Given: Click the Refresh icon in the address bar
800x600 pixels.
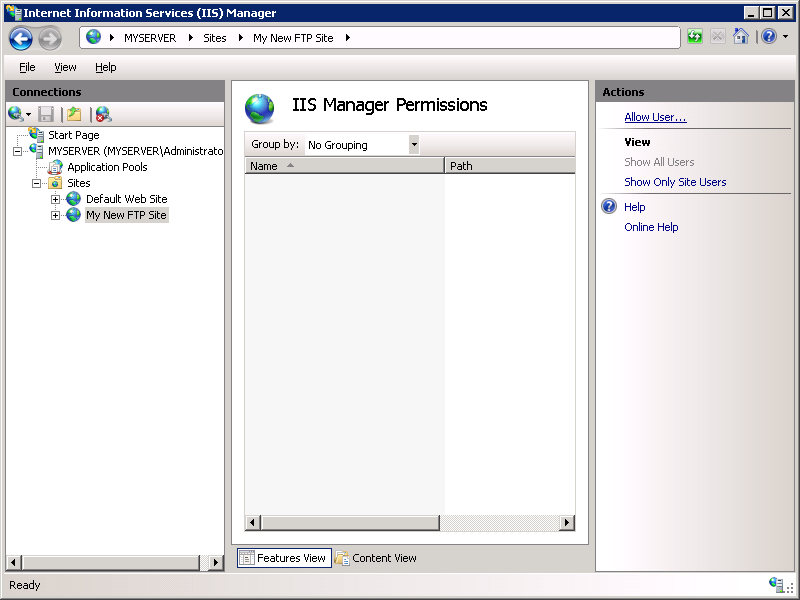Looking at the screenshot, I should pos(694,36).
